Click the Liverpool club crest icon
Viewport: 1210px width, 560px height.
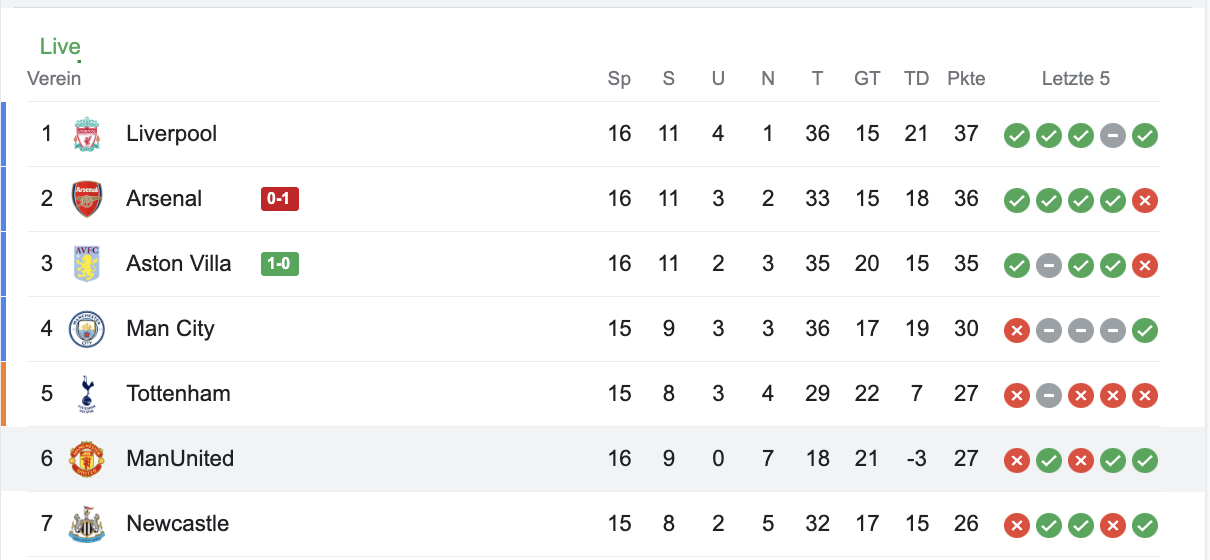pyautogui.click(x=87, y=134)
